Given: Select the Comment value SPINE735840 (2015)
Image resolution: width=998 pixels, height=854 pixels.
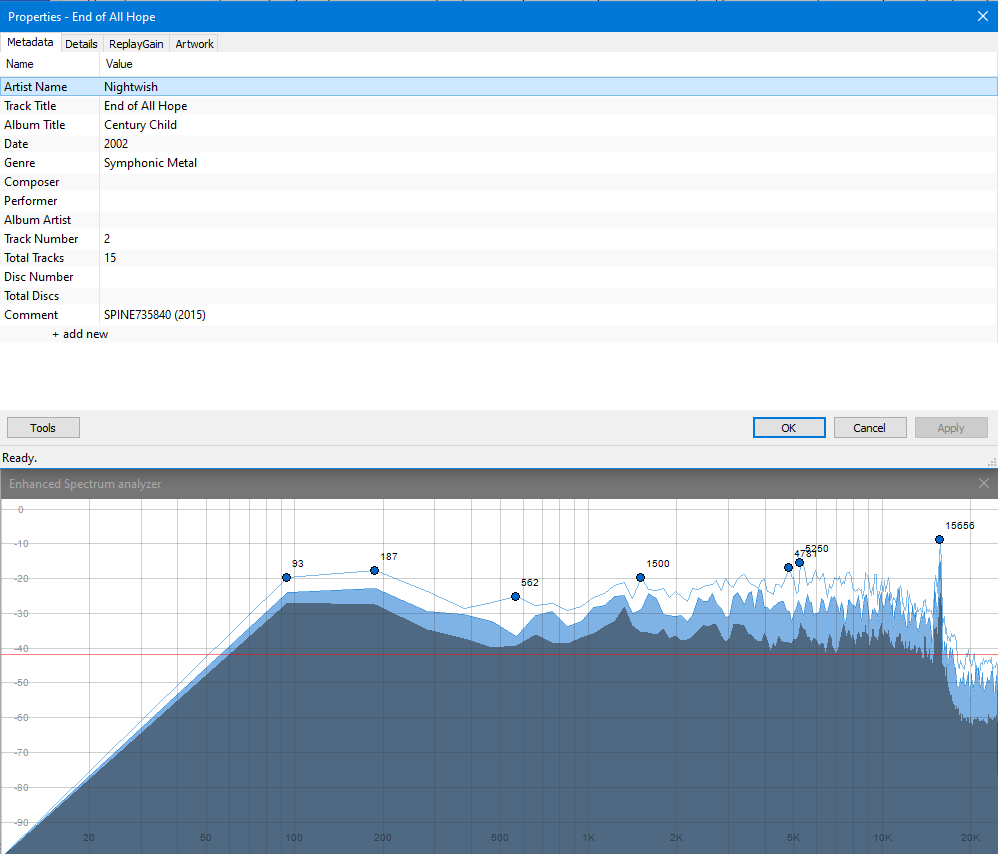Looking at the screenshot, I should [155, 315].
